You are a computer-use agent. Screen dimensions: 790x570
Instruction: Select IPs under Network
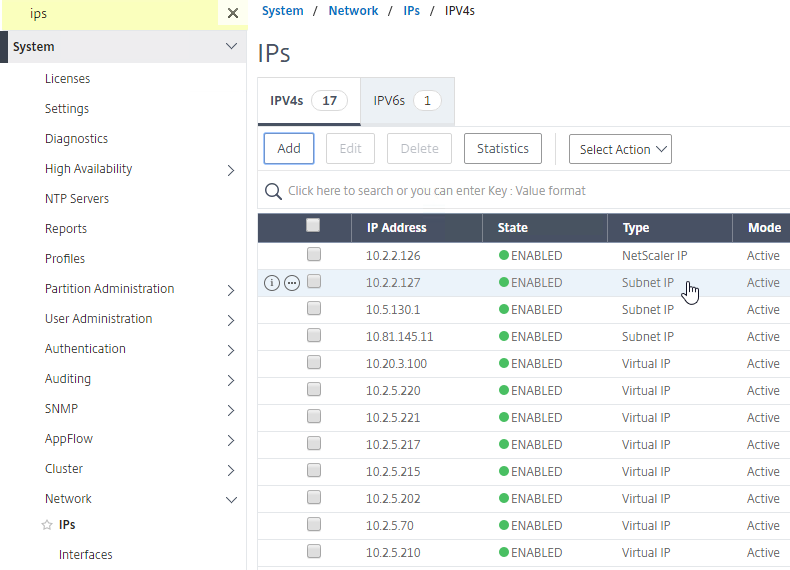coord(67,525)
